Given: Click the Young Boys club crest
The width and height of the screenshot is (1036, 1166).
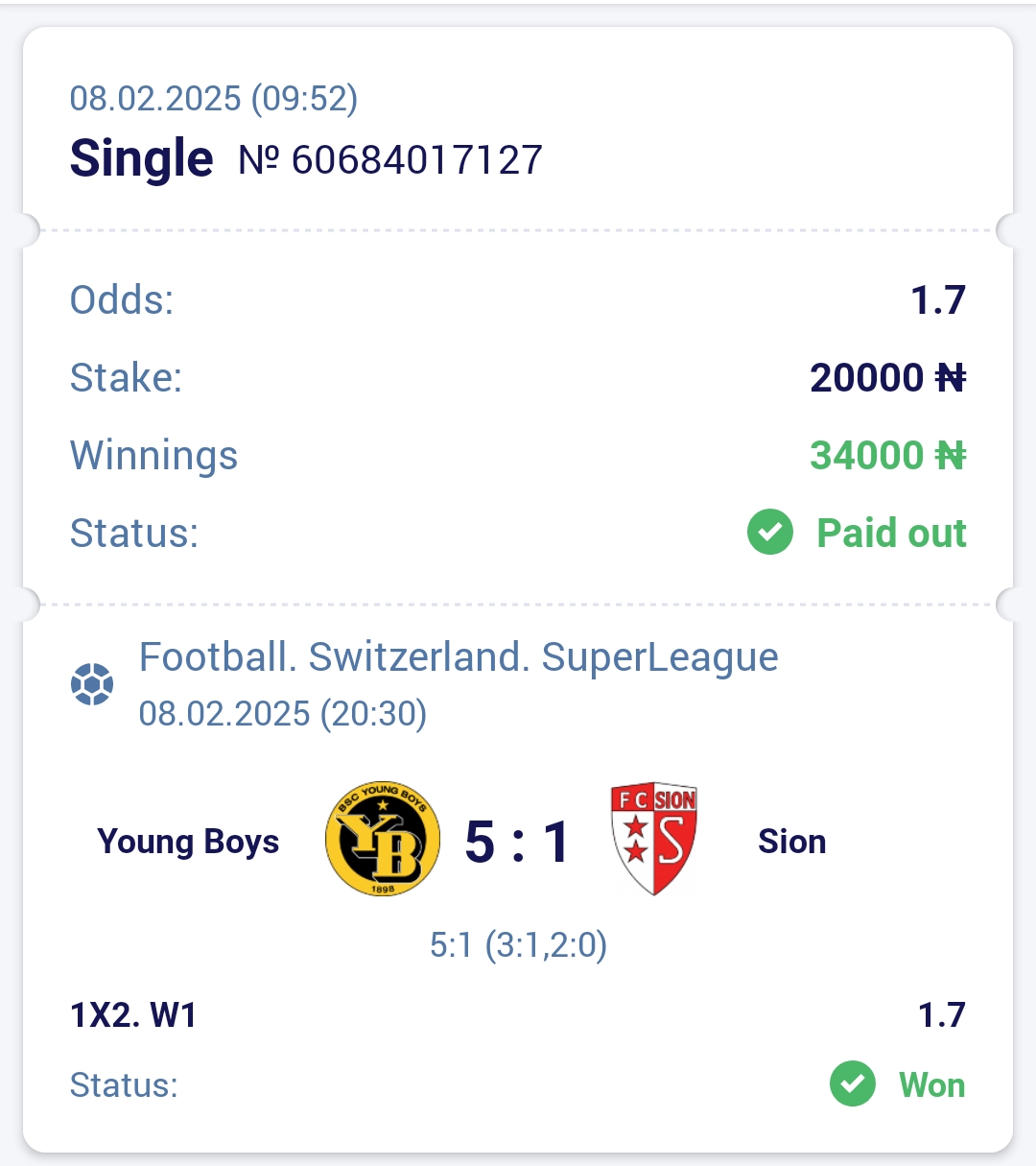Looking at the screenshot, I should (x=383, y=839).
